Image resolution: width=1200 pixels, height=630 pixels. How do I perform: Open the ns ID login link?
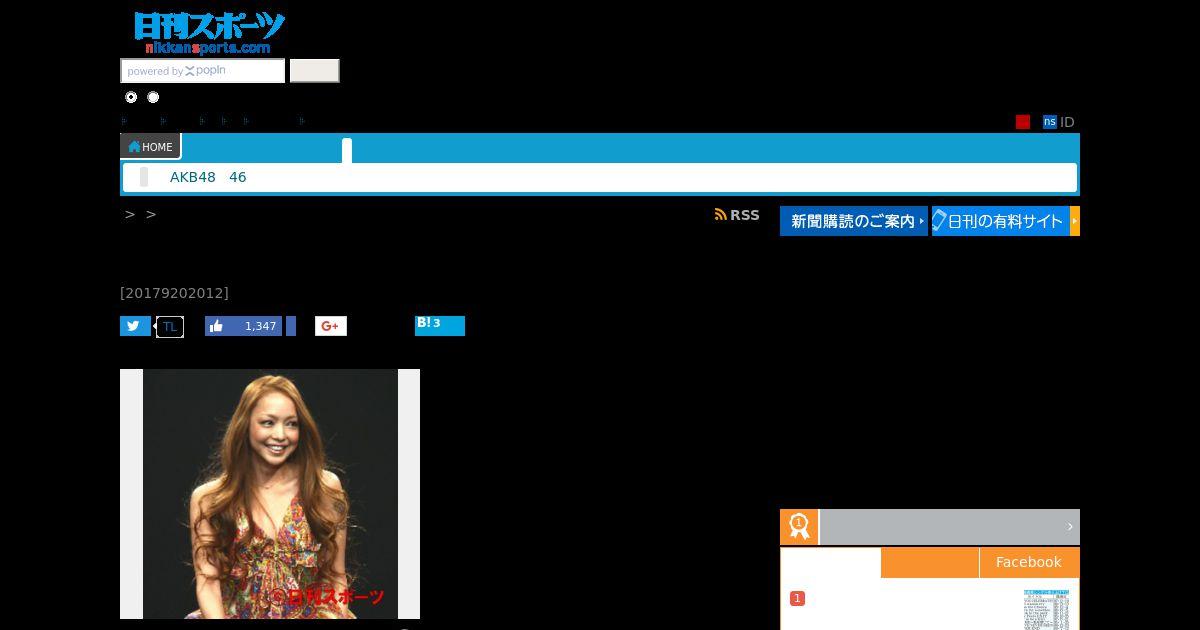point(1058,122)
